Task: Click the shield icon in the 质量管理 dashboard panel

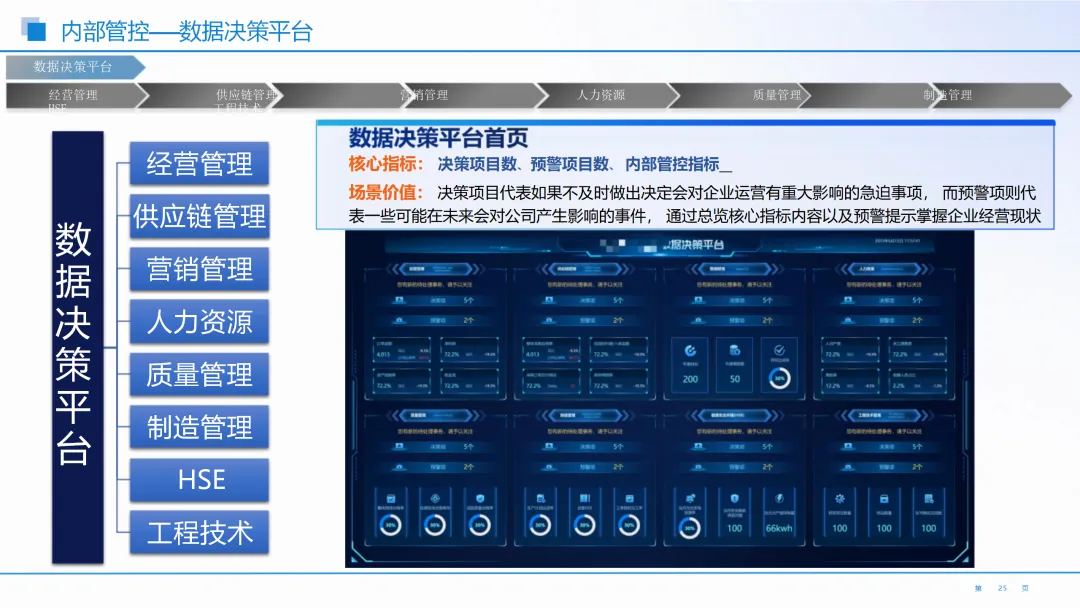Action: coord(479,499)
